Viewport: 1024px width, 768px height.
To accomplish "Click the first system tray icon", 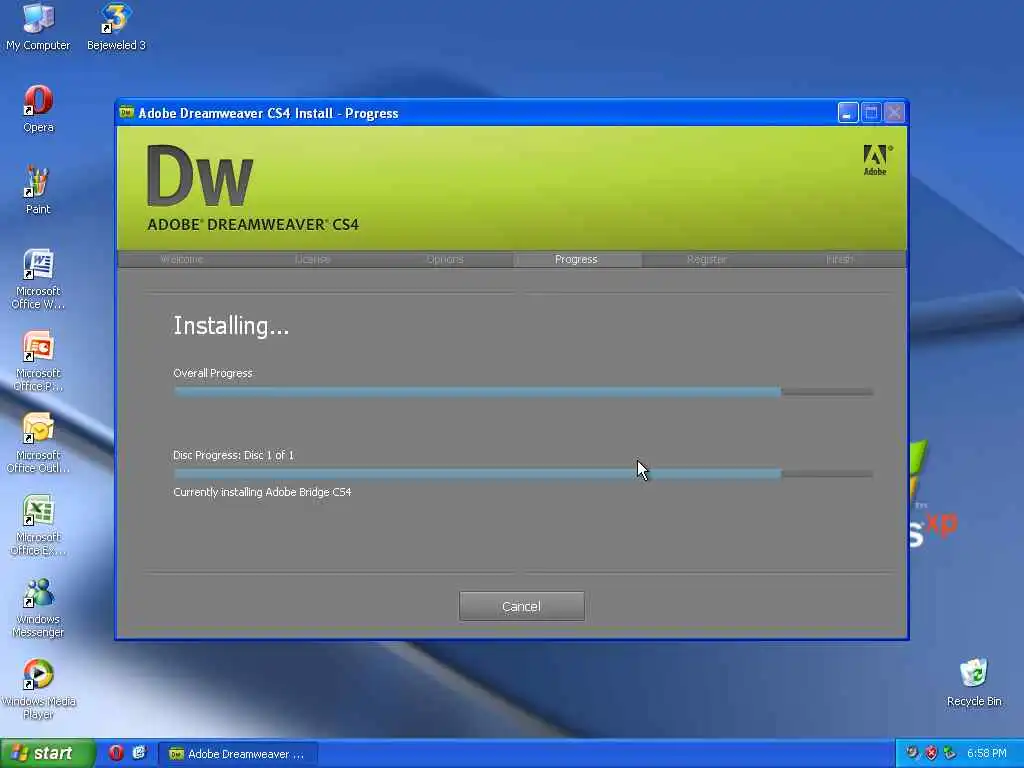I will point(912,754).
